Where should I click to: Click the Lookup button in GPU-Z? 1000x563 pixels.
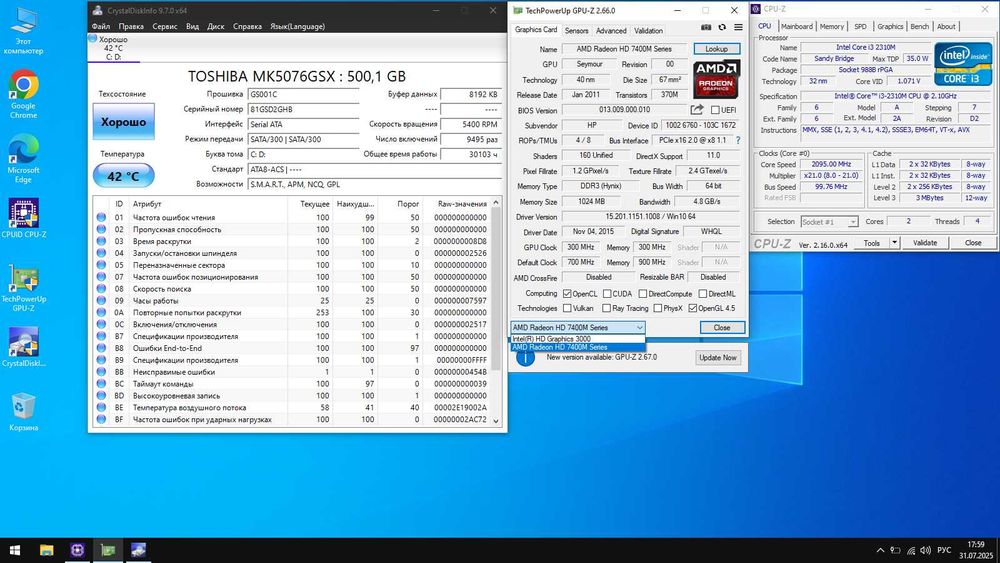coord(716,49)
